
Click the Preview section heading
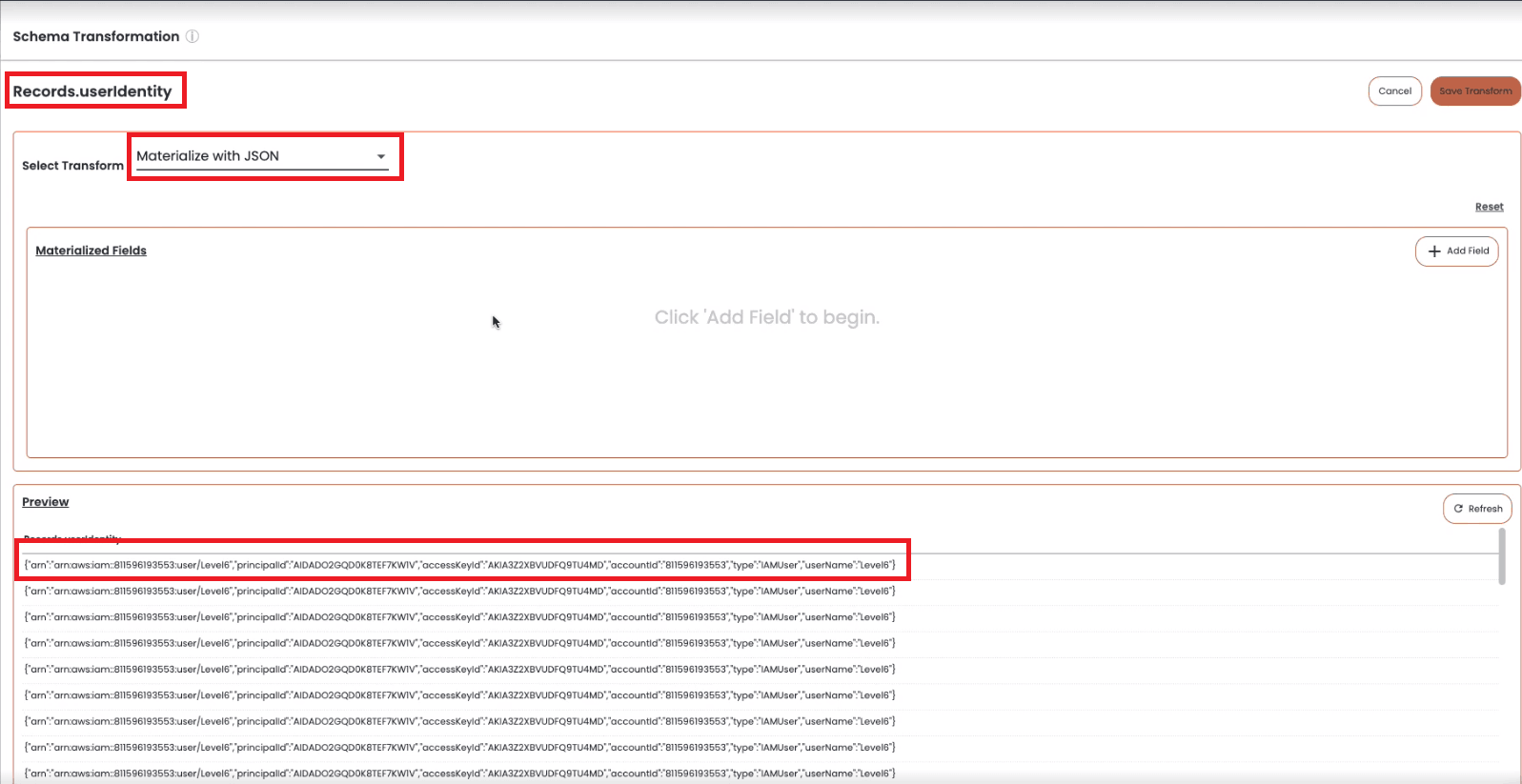coord(46,502)
